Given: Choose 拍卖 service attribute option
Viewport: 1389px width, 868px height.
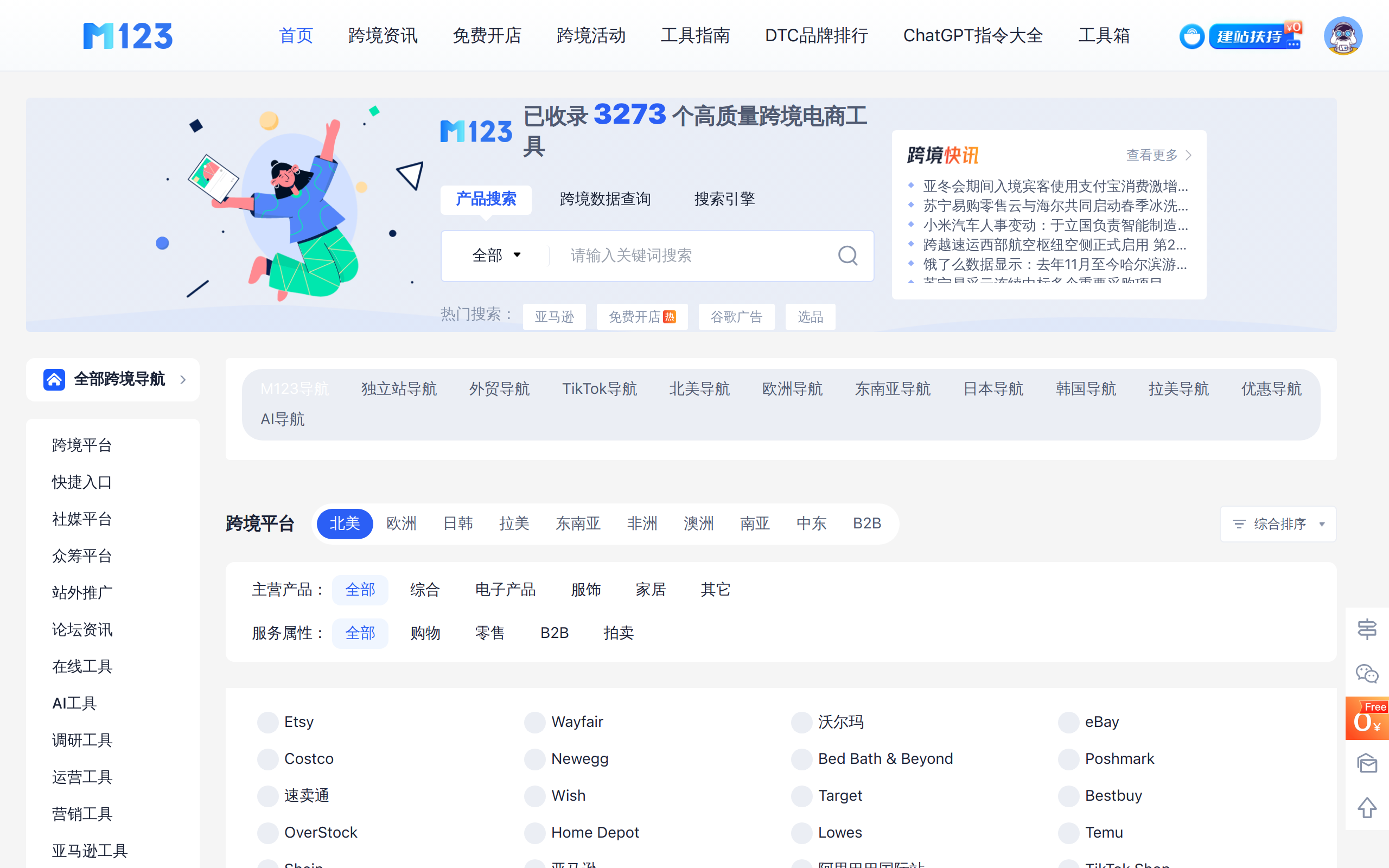Looking at the screenshot, I should click(x=618, y=633).
